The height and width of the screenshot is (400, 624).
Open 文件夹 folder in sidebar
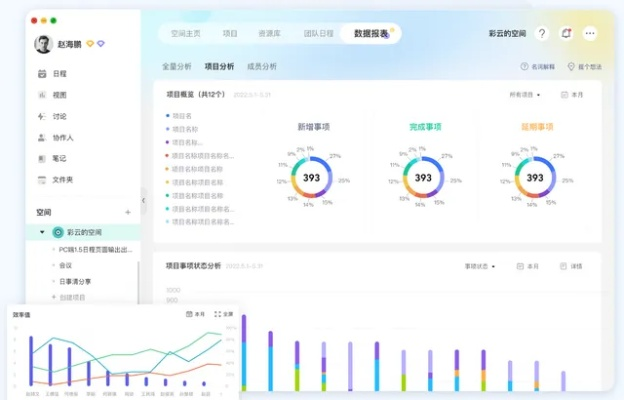[x=61, y=179]
